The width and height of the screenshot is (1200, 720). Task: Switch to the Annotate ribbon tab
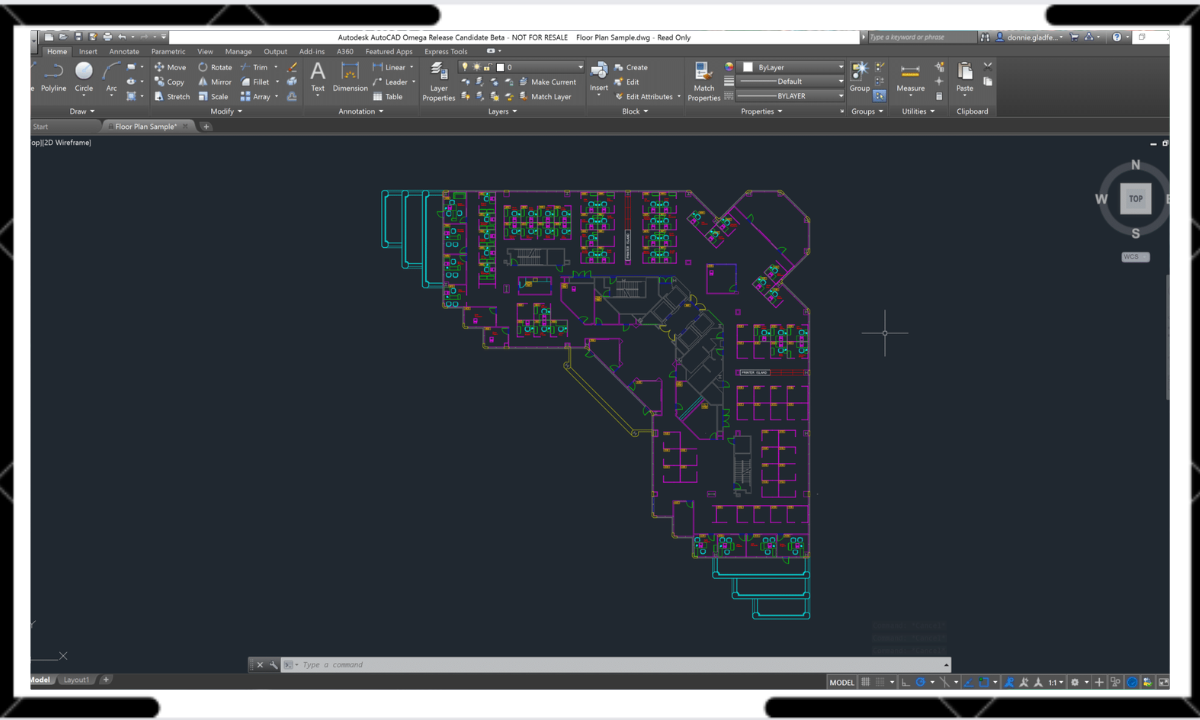coord(124,51)
